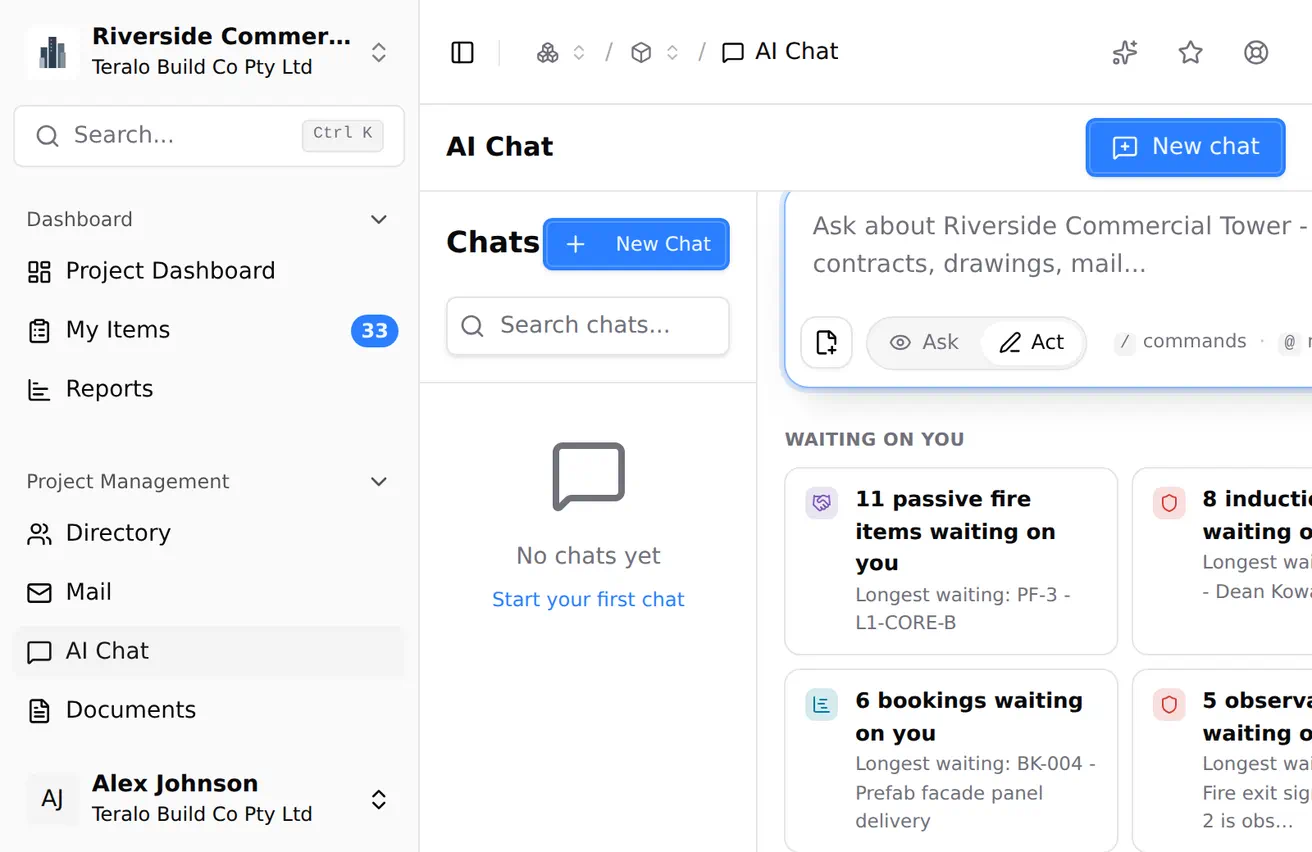Click the empty chat bubble icon
Screen dimensions: 1312x852
588,477
